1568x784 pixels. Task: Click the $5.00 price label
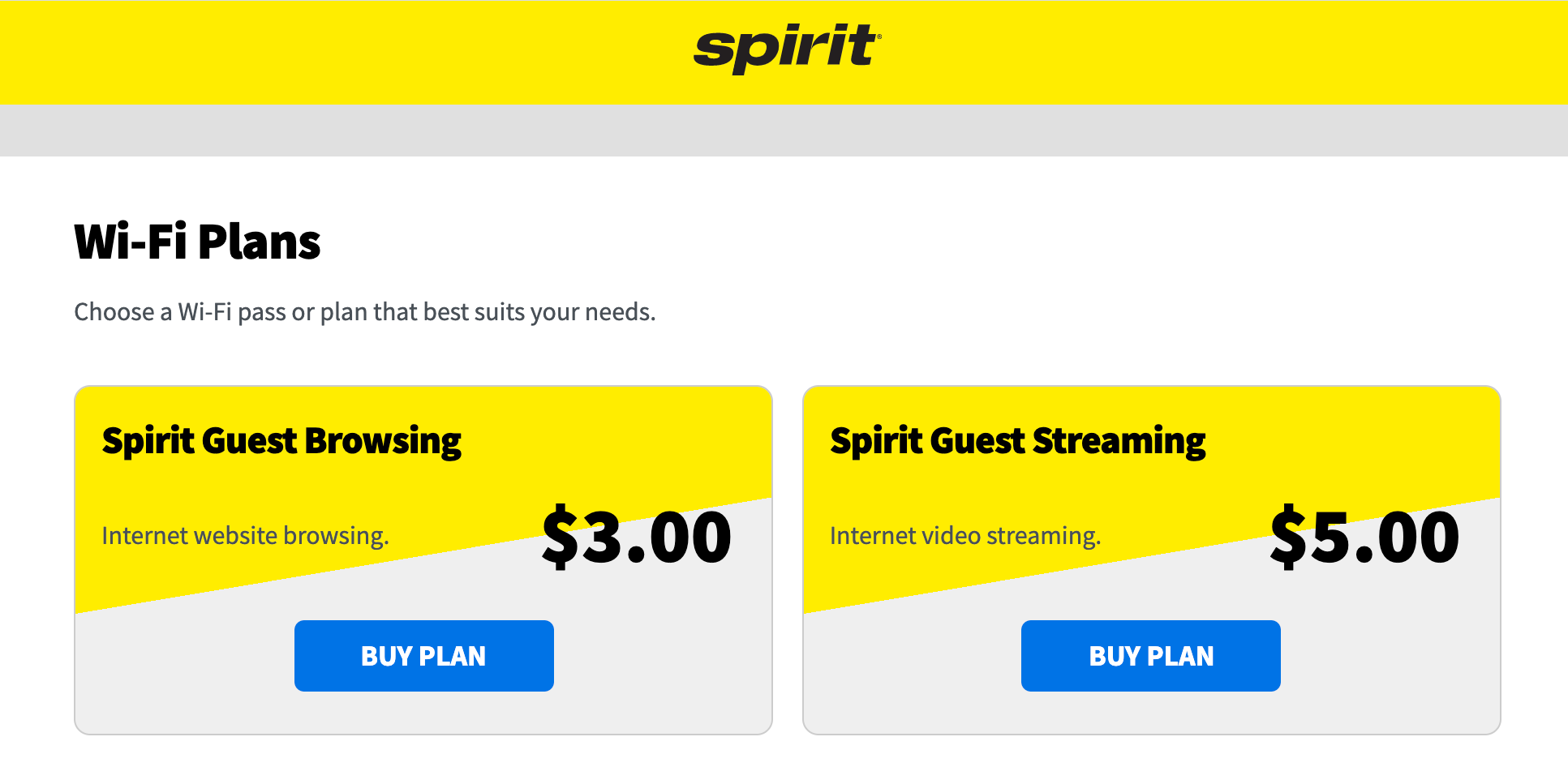[1364, 536]
